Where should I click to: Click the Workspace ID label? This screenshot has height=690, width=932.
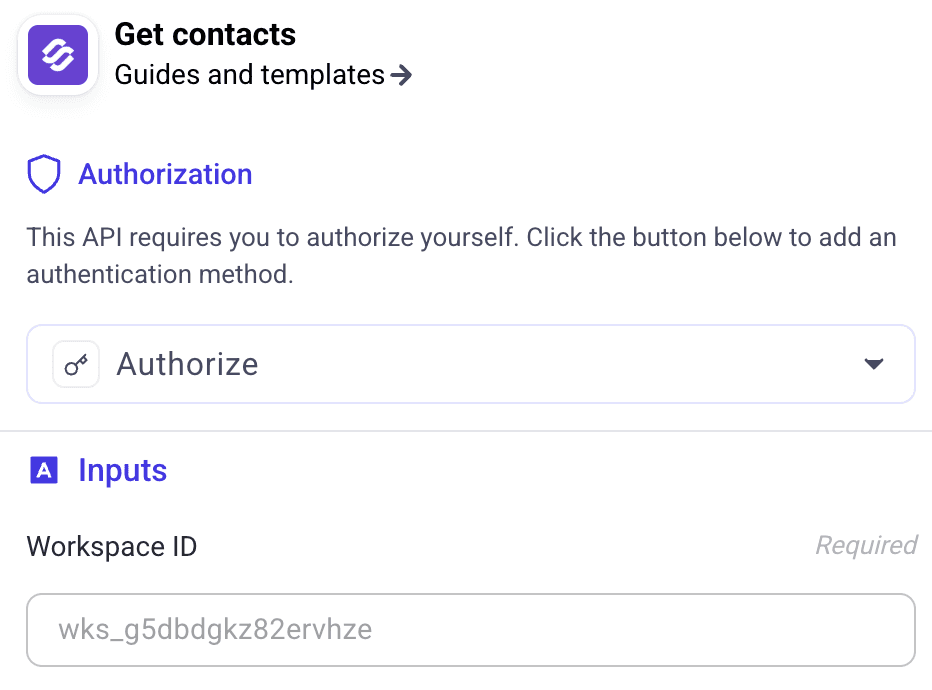click(x=111, y=546)
